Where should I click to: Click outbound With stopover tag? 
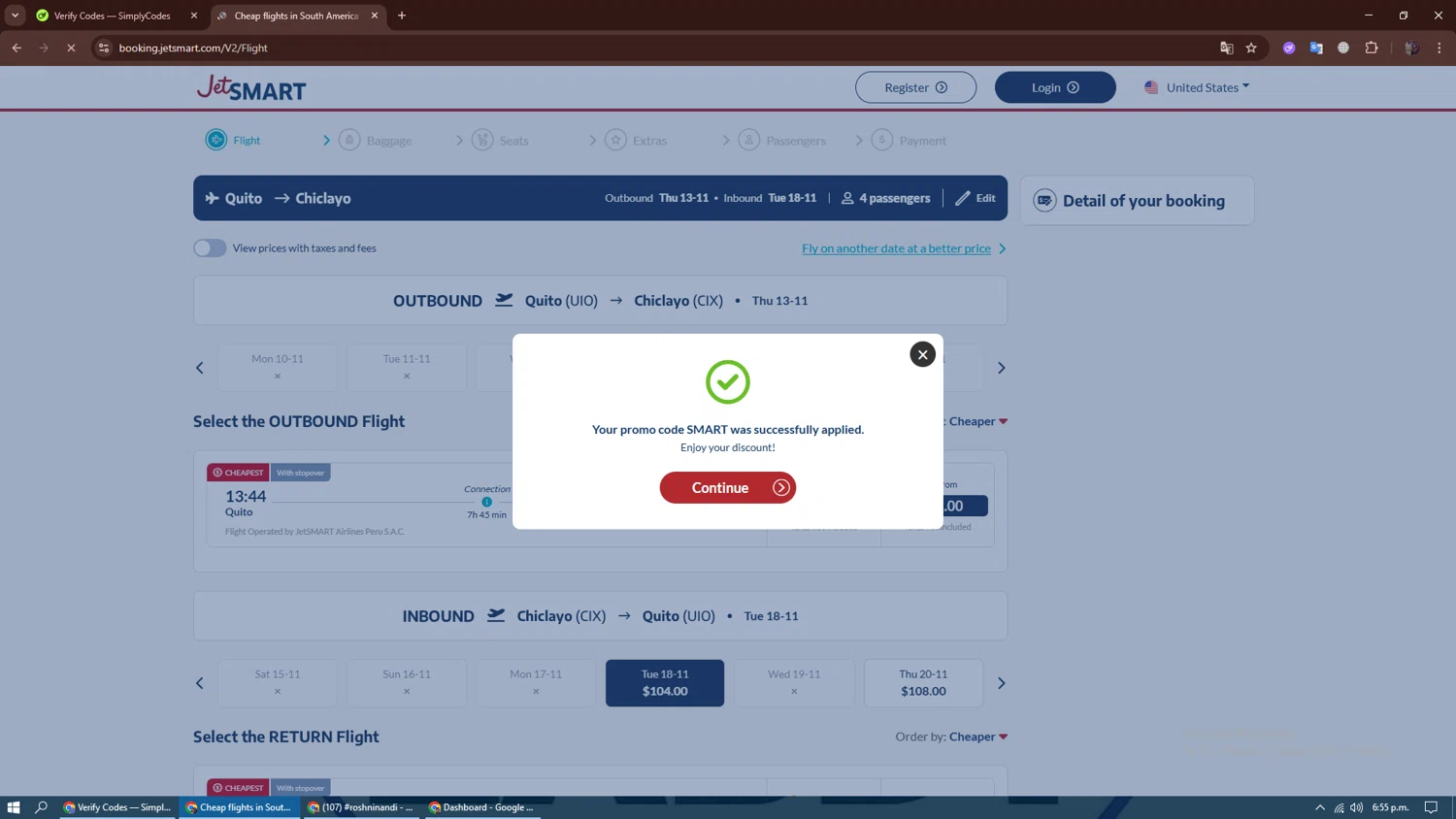click(x=300, y=473)
